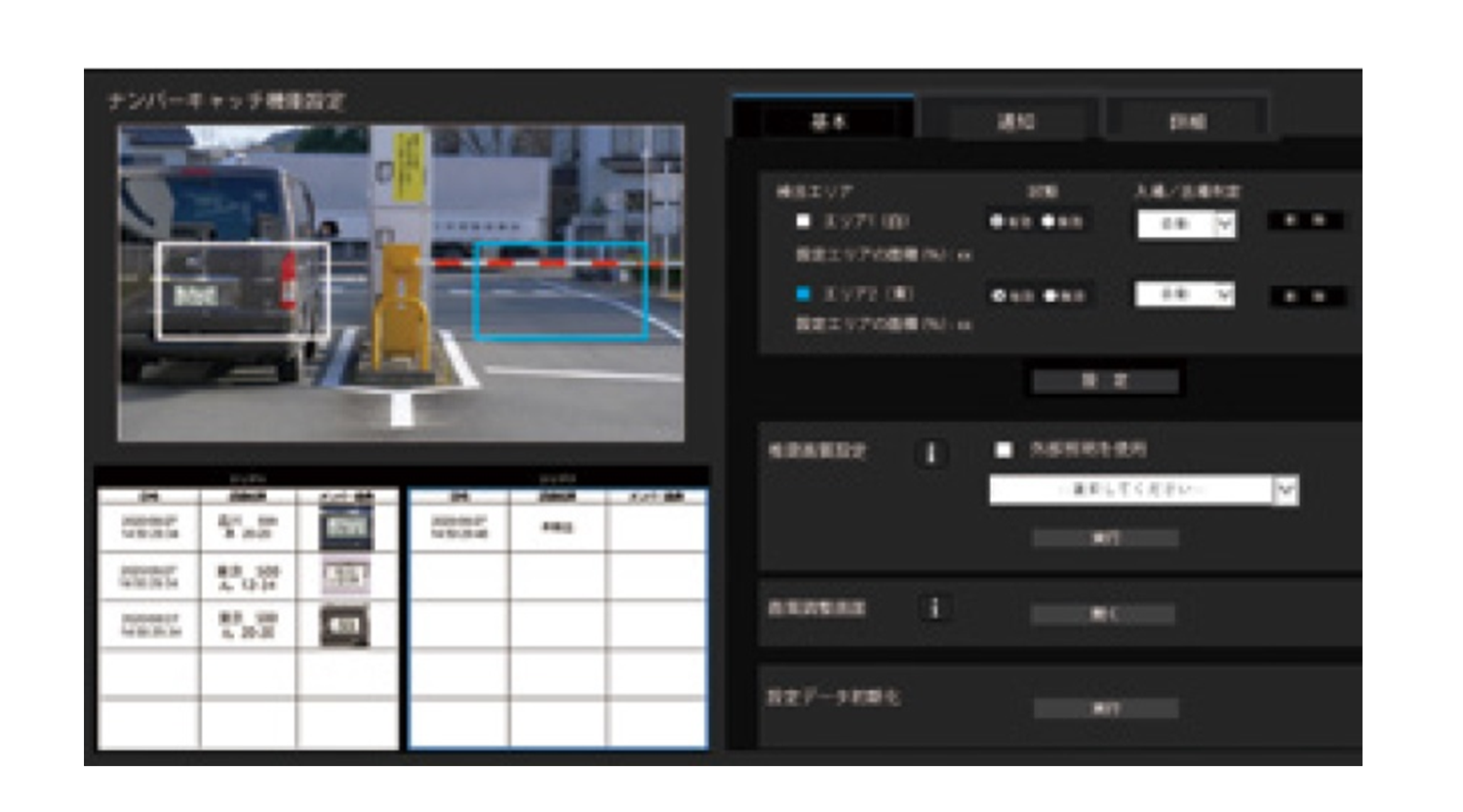
Task: Open the Area 1 entry/exit direction dropdown
Action: coord(1187,224)
